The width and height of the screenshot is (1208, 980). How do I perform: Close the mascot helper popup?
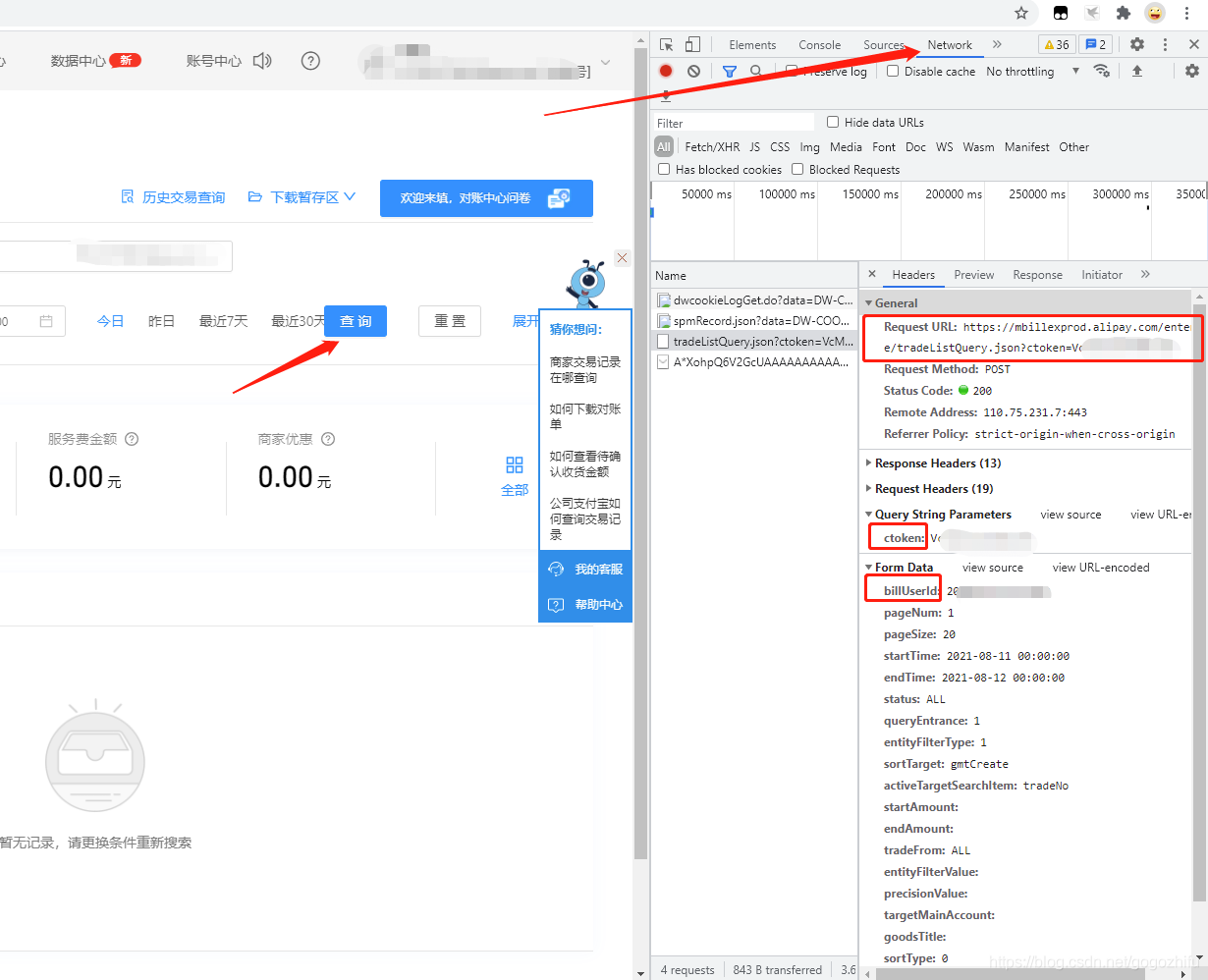pos(622,257)
